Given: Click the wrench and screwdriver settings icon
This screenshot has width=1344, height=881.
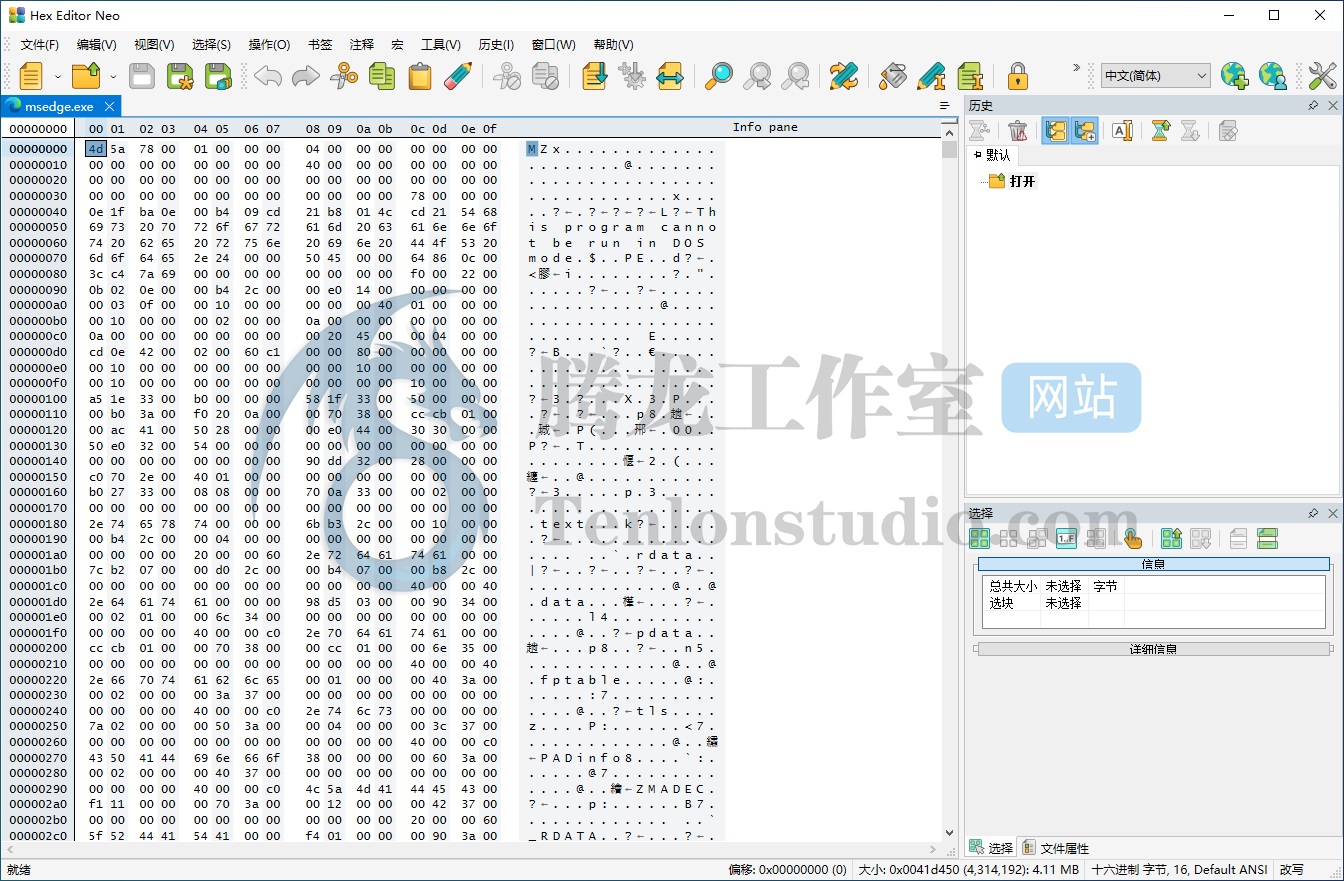Looking at the screenshot, I should pos(1322,76).
